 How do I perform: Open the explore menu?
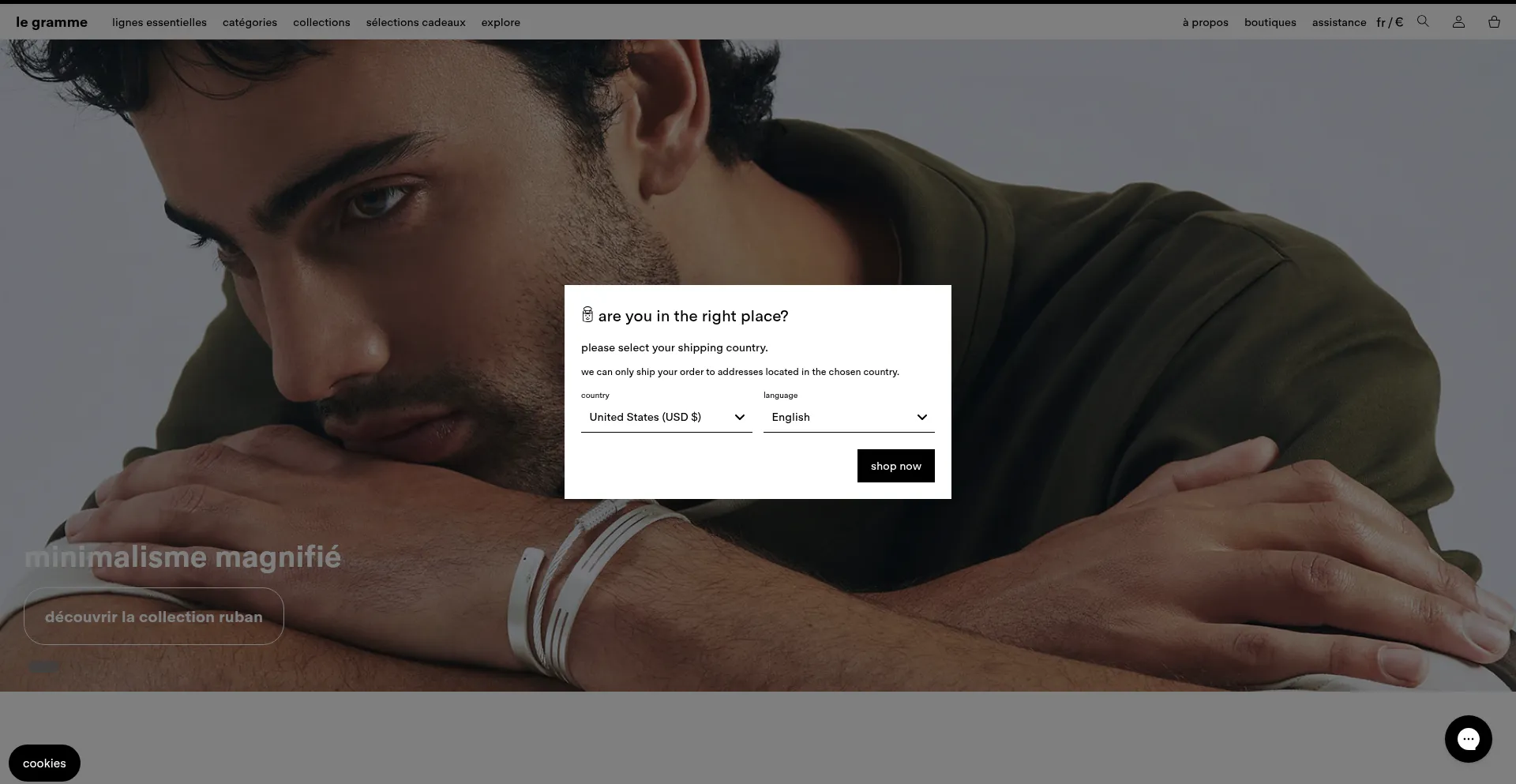[501, 22]
